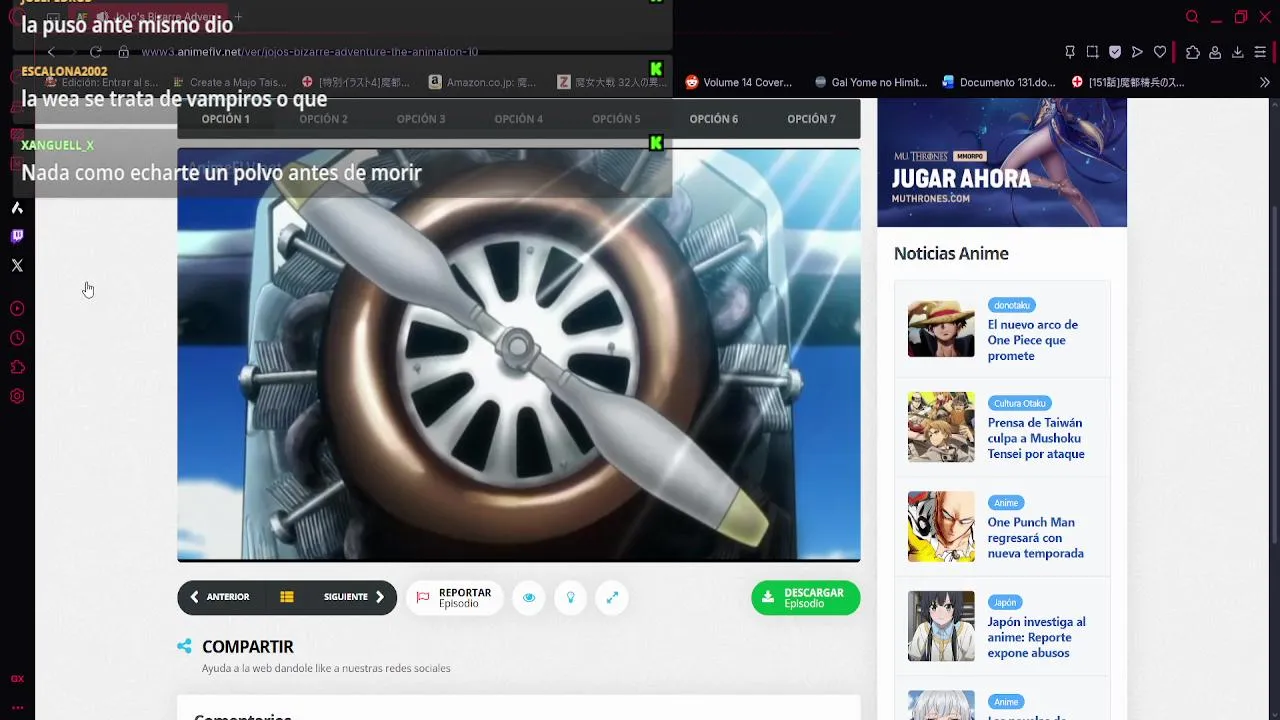The height and width of the screenshot is (720, 1280).
Task: Click the donotaku category tag
Action: coord(1011,305)
